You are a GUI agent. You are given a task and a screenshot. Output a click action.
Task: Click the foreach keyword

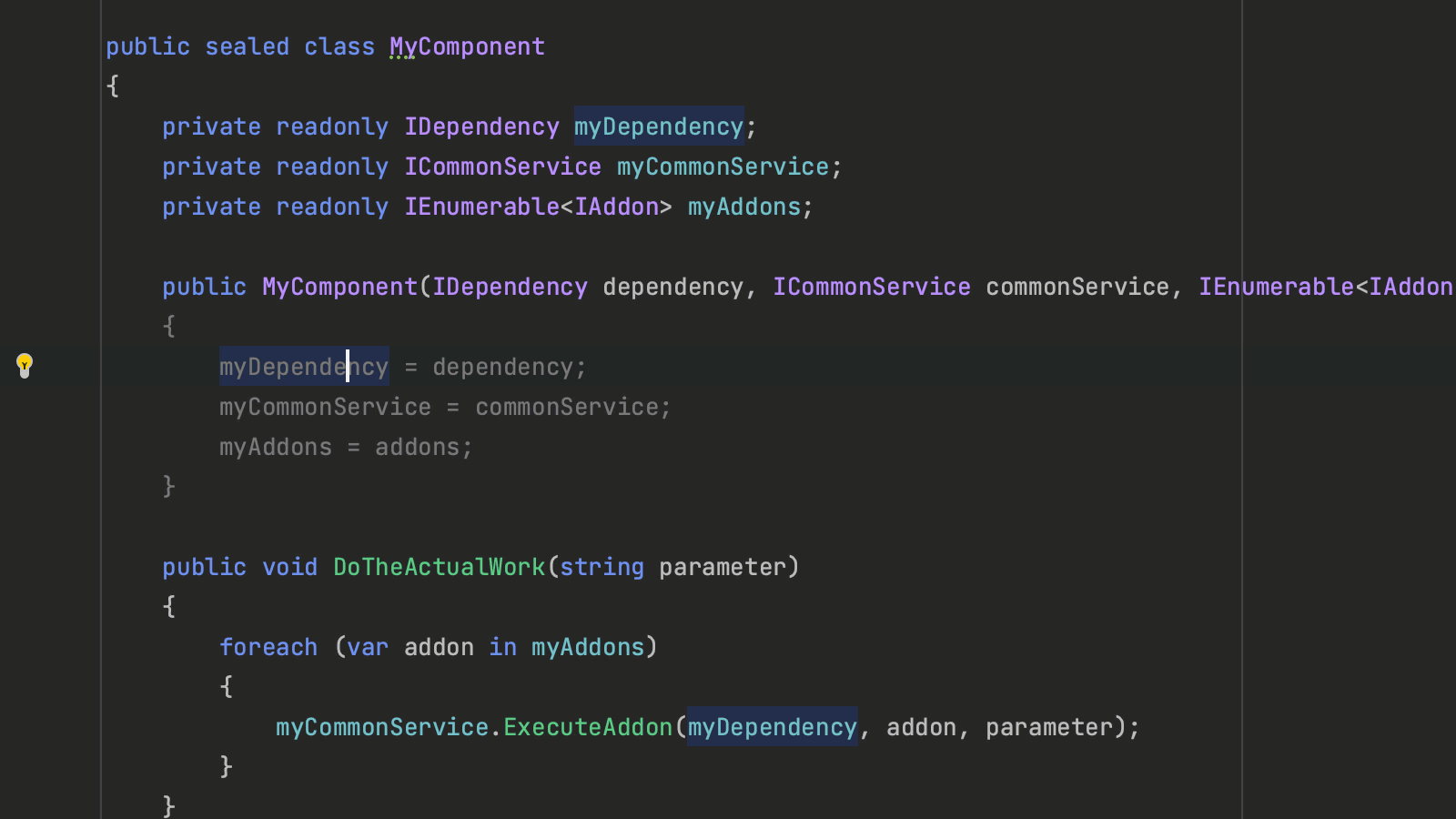[268, 646]
